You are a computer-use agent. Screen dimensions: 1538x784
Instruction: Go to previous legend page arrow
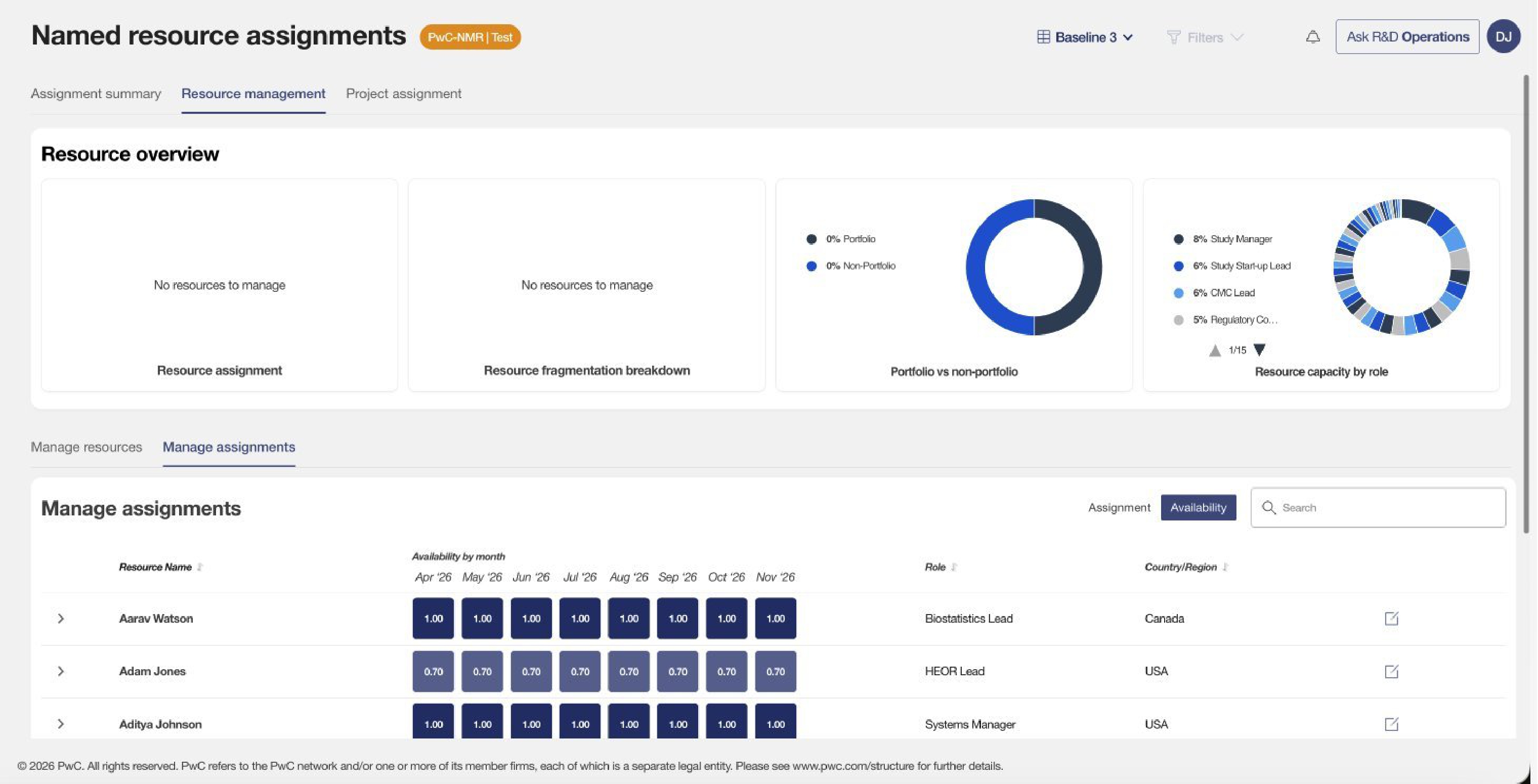[x=1214, y=350]
